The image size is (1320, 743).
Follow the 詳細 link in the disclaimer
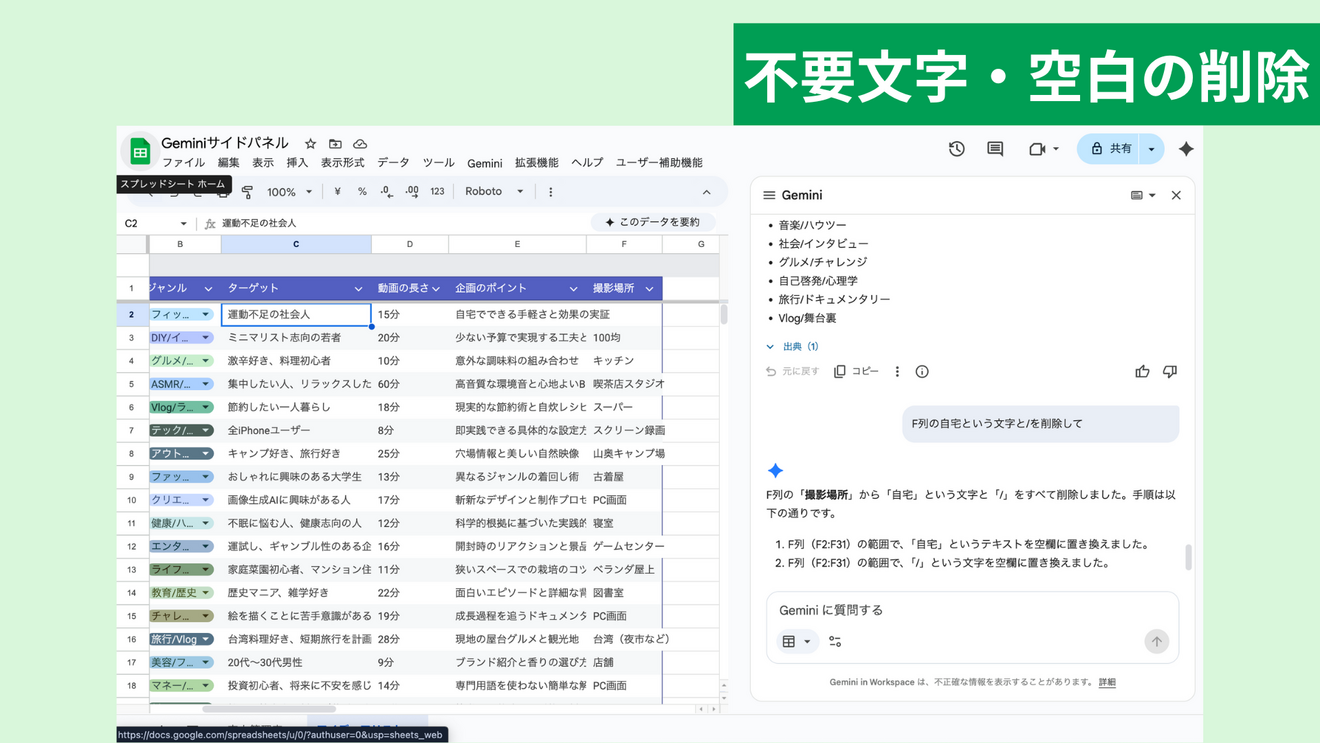pyautogui.click(x=1107, y=683)
